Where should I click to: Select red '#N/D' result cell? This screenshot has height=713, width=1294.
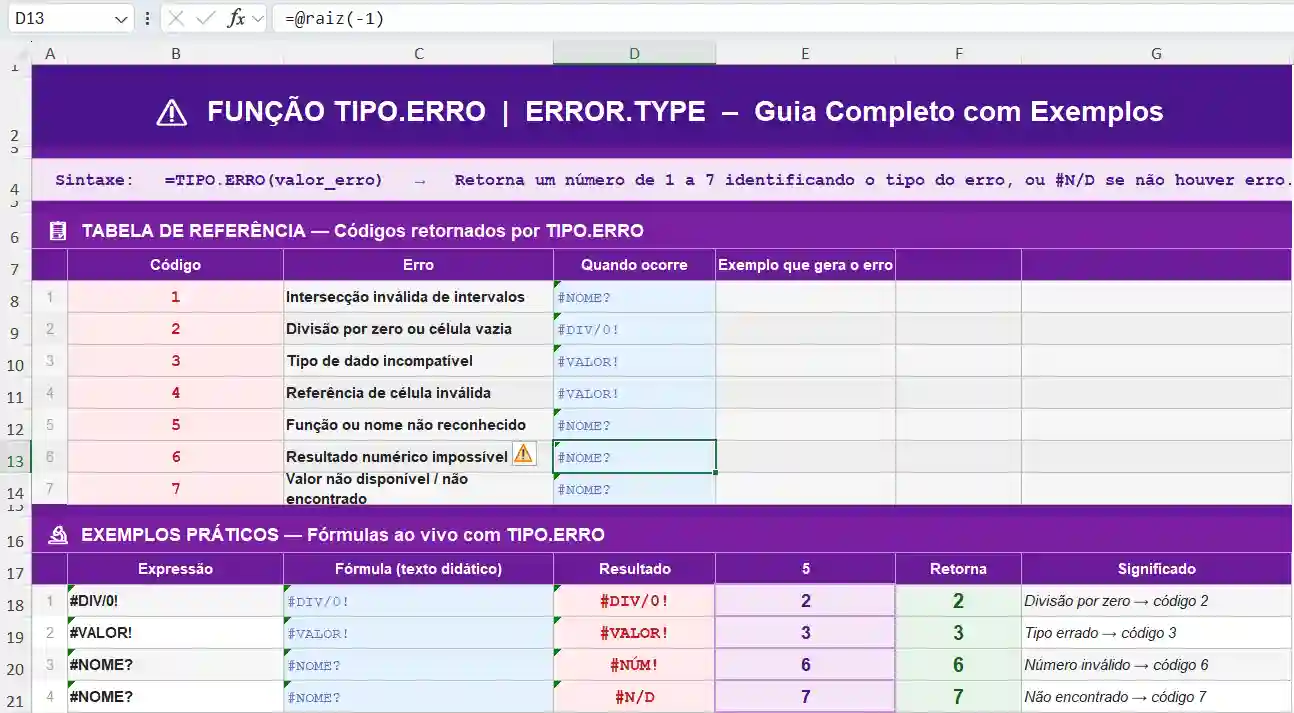point(634,697)
